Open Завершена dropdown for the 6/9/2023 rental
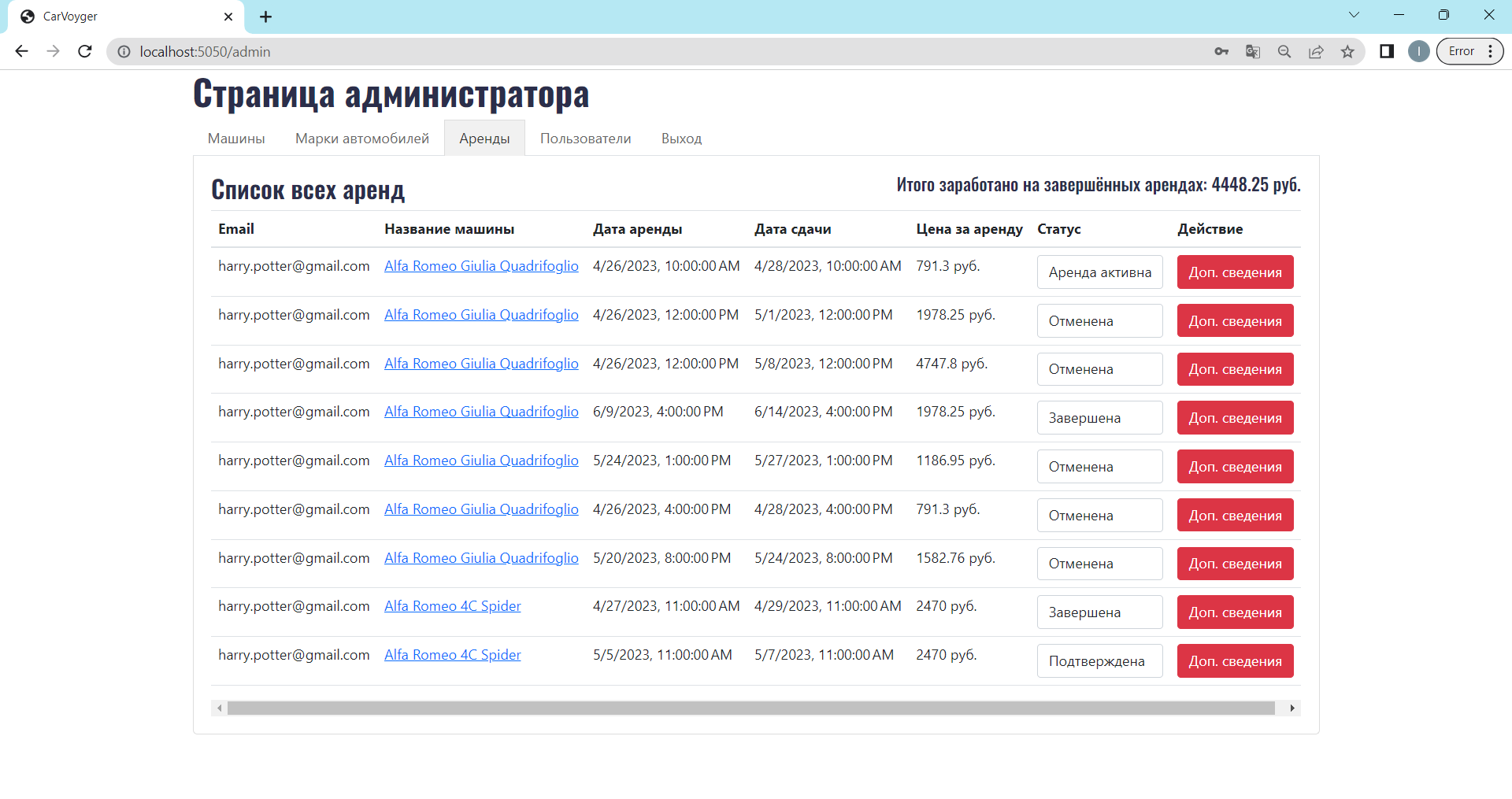The width and height of the screenshot is (1512, 799). click(1099, 418)
